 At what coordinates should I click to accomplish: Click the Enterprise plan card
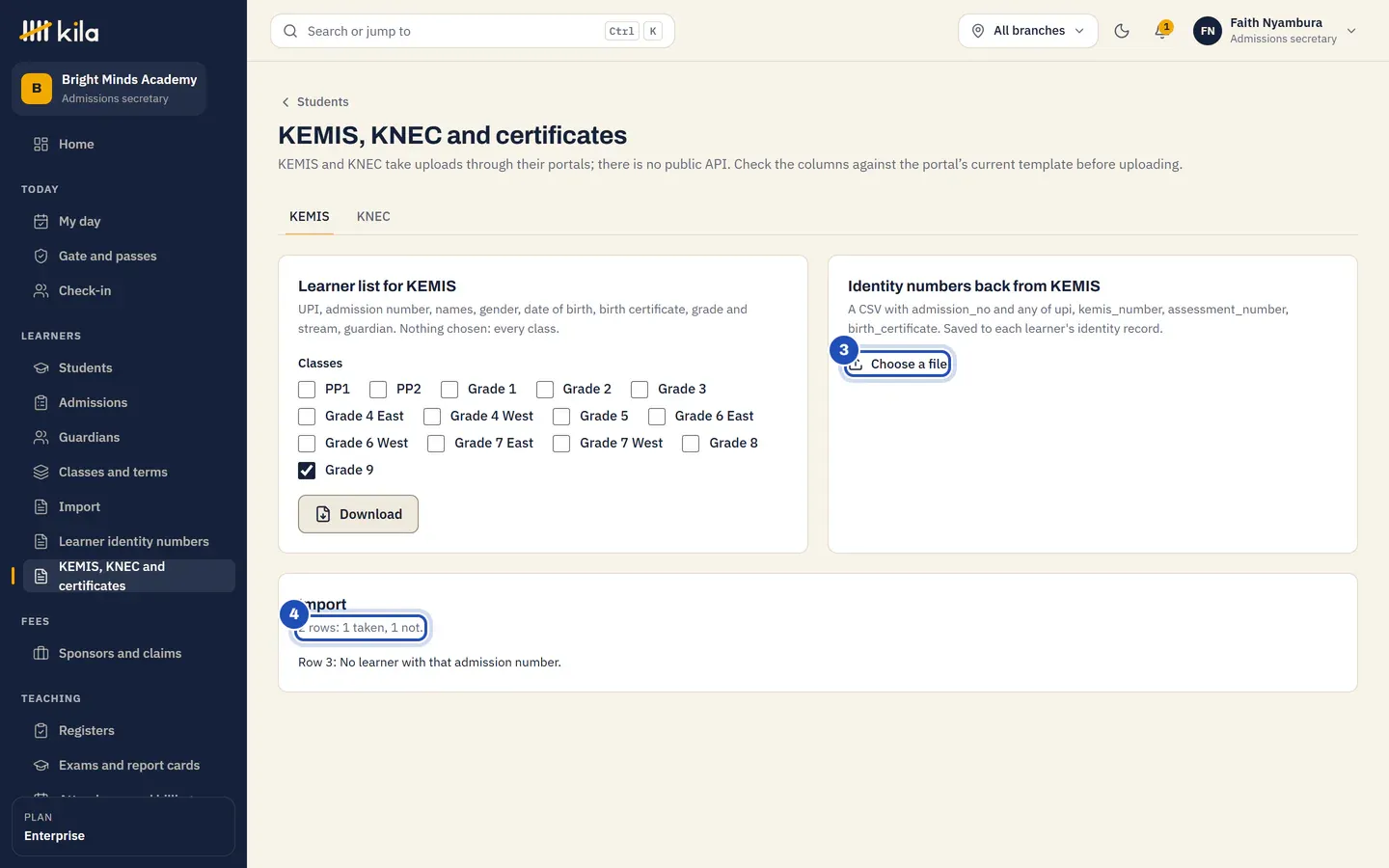(123, 827)
